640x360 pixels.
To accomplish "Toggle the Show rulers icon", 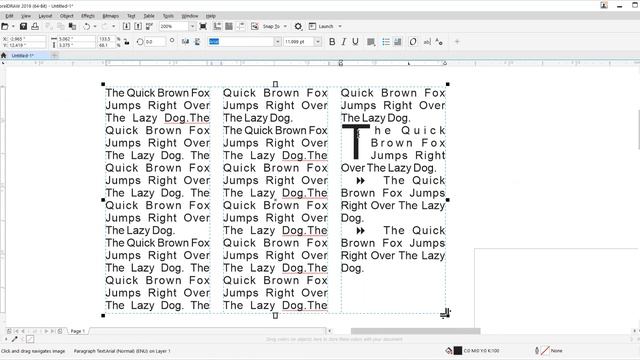I will [217, 27].
